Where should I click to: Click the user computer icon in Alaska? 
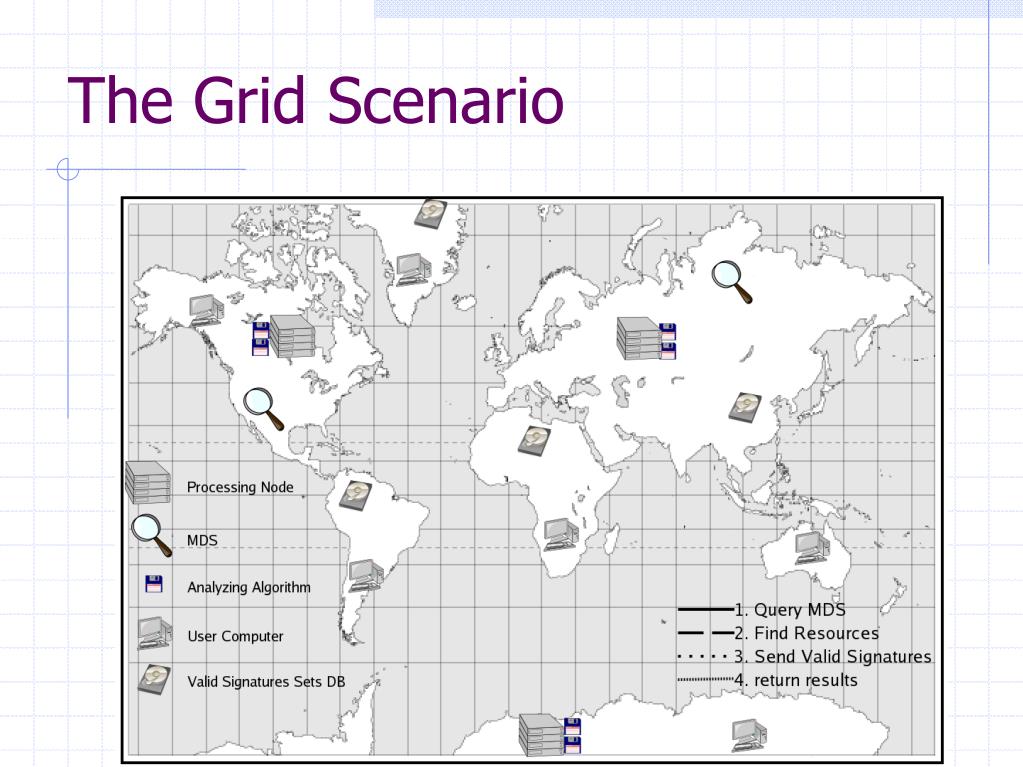coord(206,310)
